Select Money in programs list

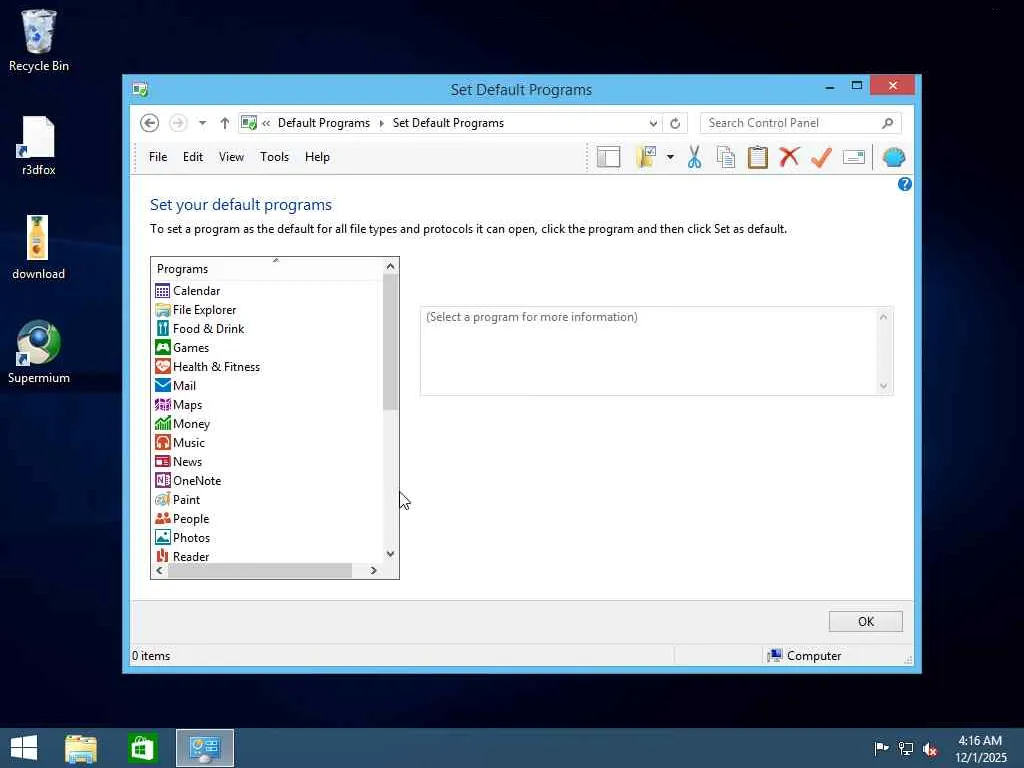(191, 423)
